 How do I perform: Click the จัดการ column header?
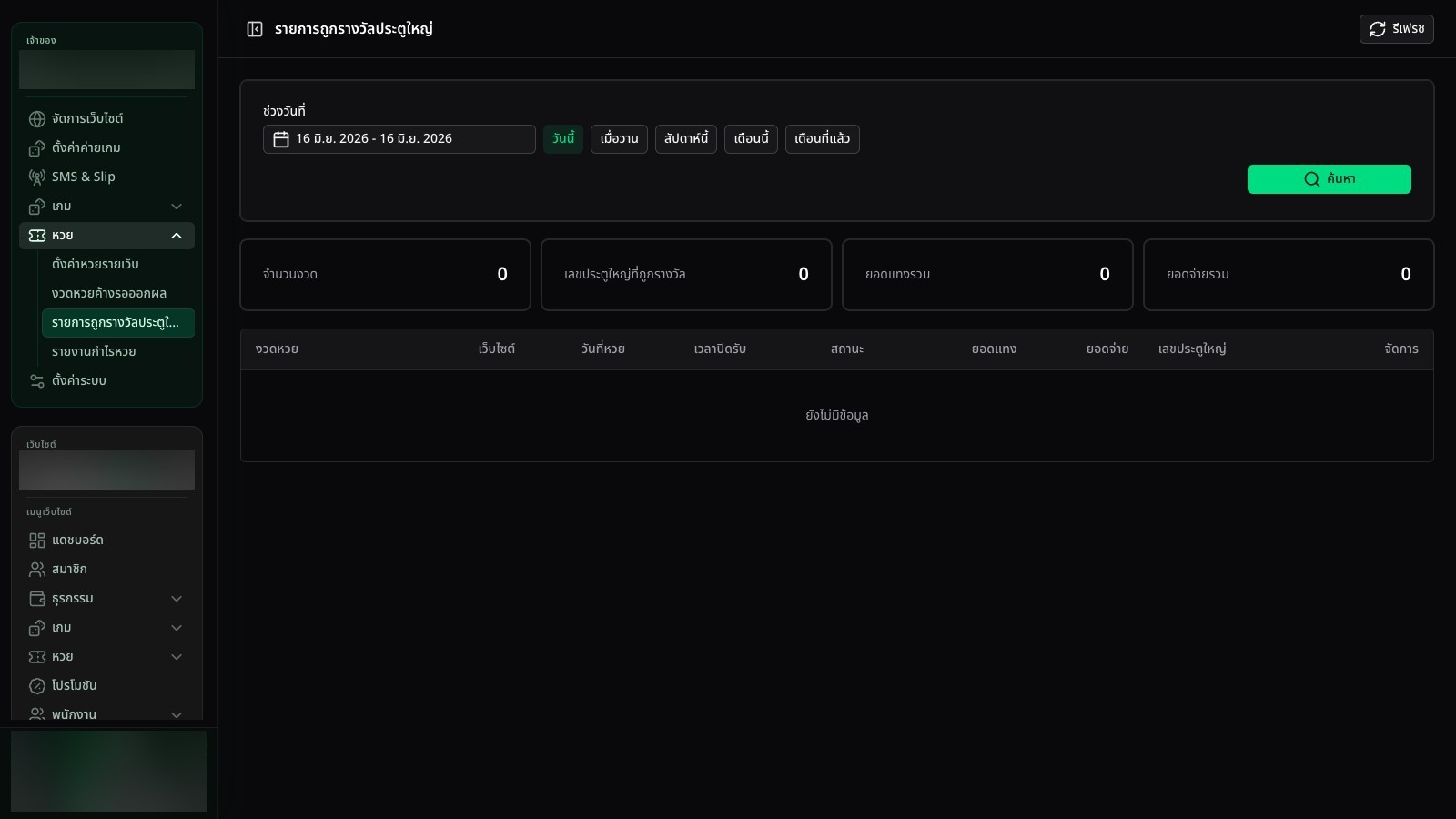(1401, 349)
